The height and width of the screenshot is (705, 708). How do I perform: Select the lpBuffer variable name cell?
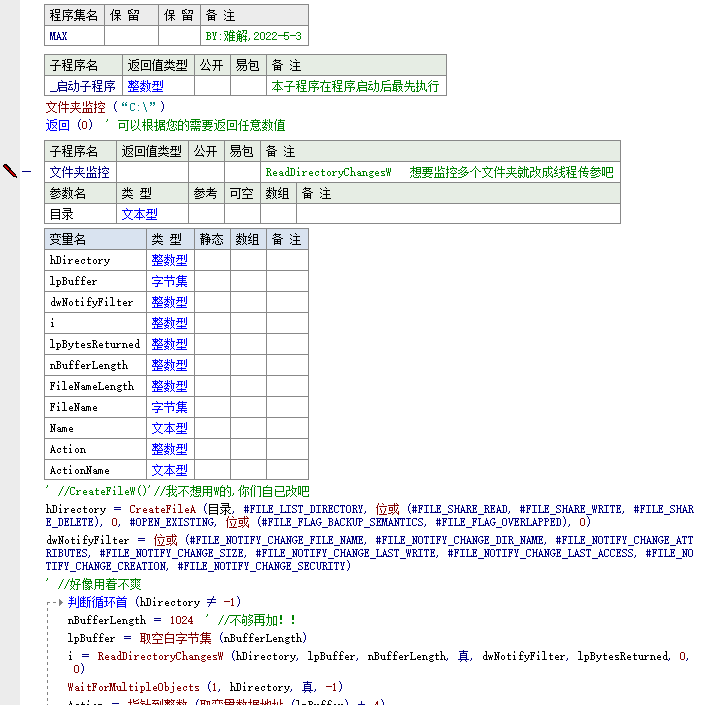95,281
